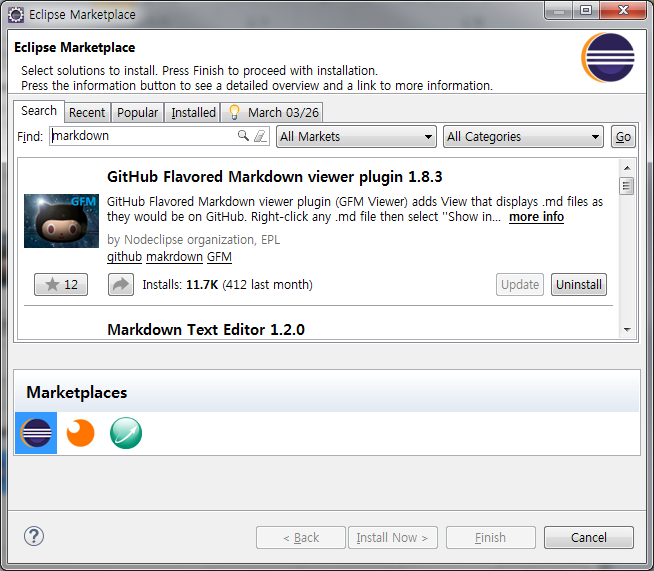Click the Cancel button
This screenshot has height=571, width=654.
pos(589,537)
